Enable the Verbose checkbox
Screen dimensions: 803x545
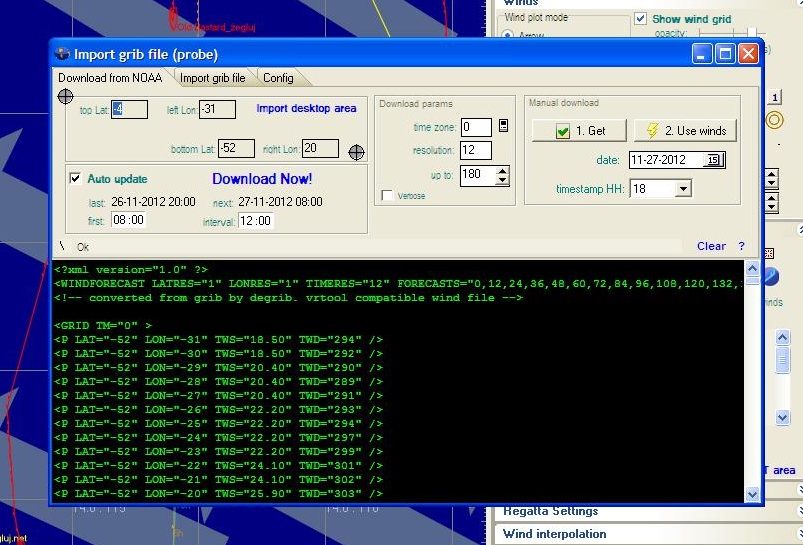pyautogui.click(x=387, y=196)
